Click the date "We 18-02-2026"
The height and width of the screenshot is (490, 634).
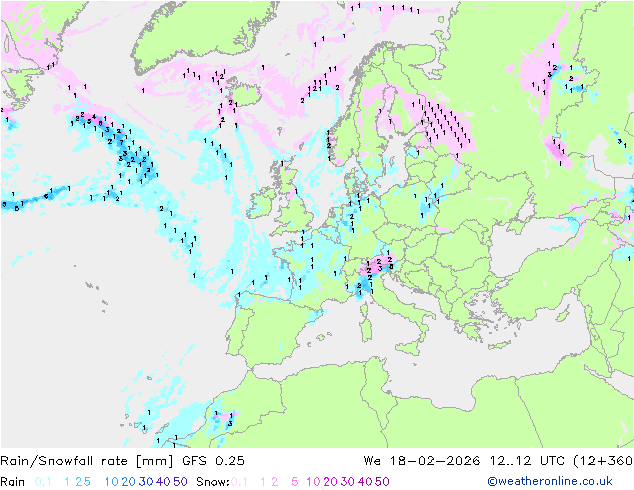(x=422, y=460)
